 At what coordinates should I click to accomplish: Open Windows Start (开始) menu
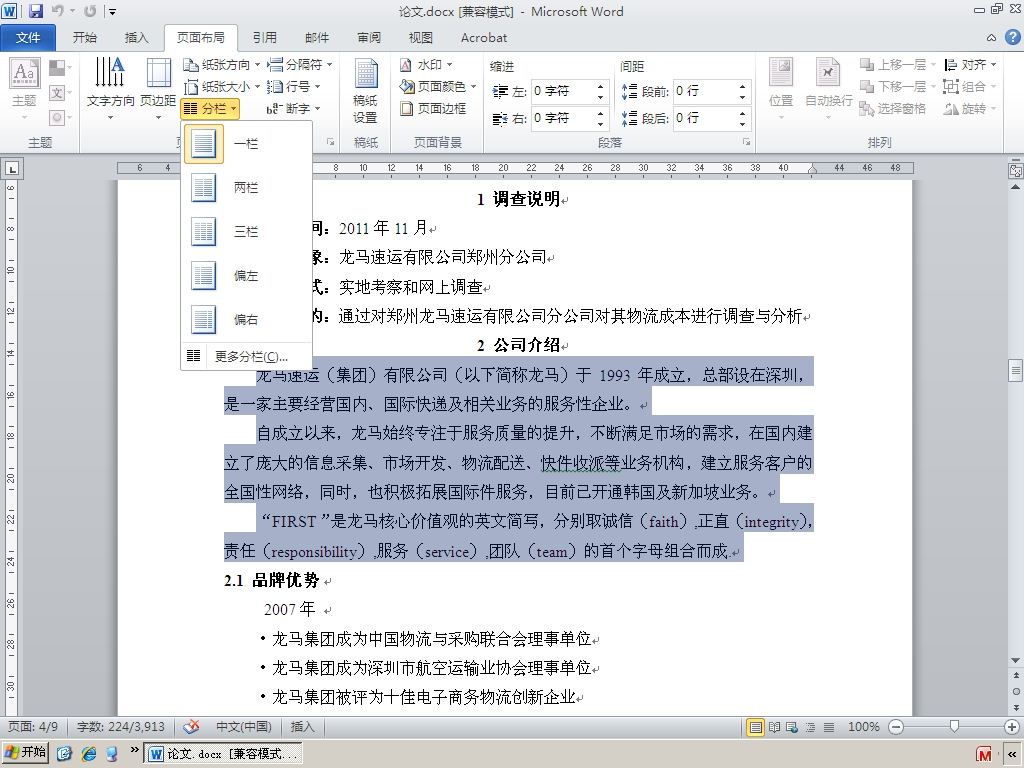tap(25, 753)
